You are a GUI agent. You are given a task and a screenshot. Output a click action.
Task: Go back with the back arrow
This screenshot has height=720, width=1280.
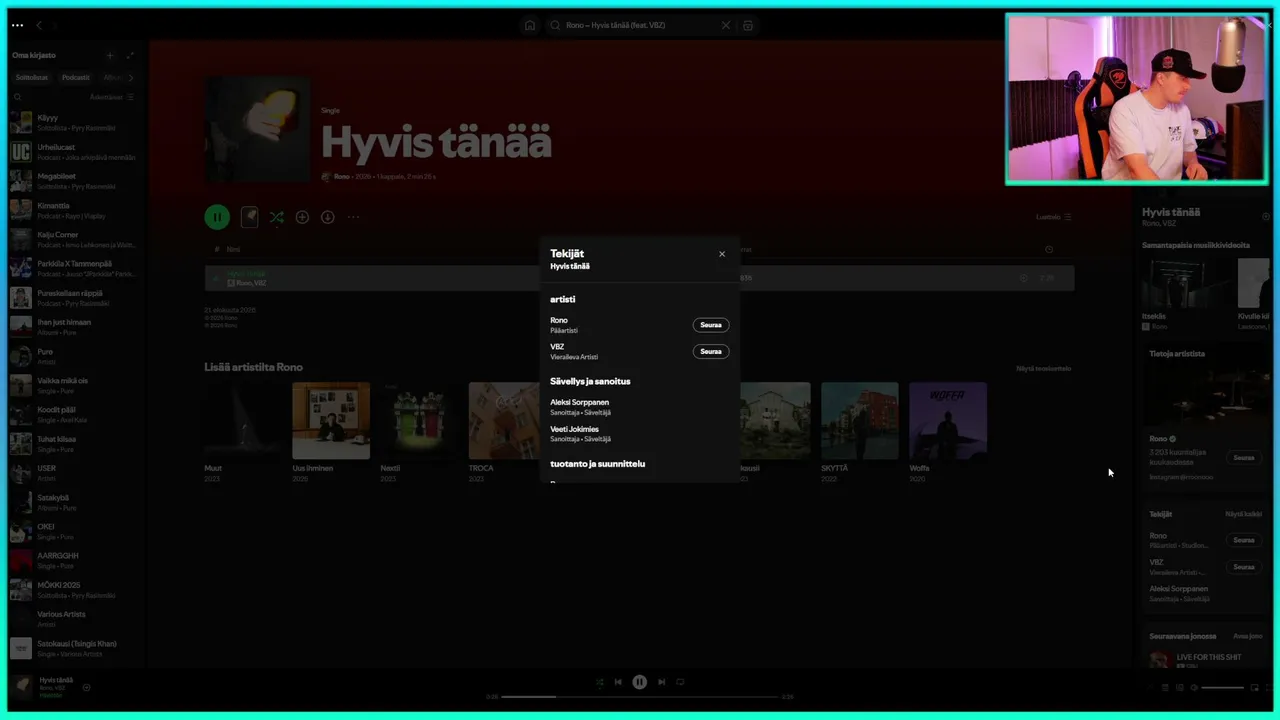coord(39,25)
